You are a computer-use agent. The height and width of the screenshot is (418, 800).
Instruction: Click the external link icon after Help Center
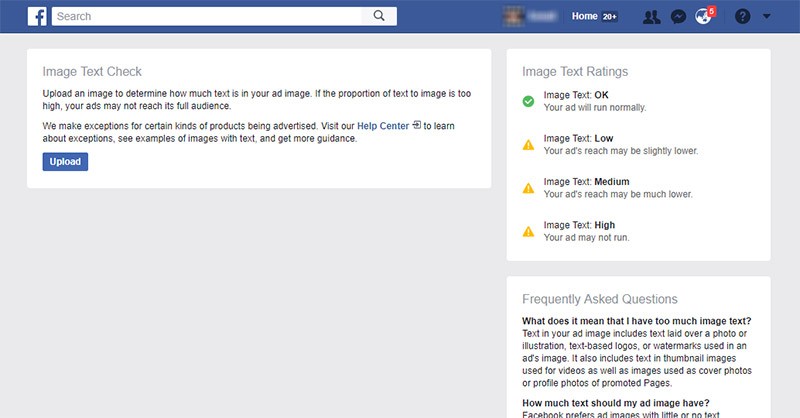[x=417, y=125]
